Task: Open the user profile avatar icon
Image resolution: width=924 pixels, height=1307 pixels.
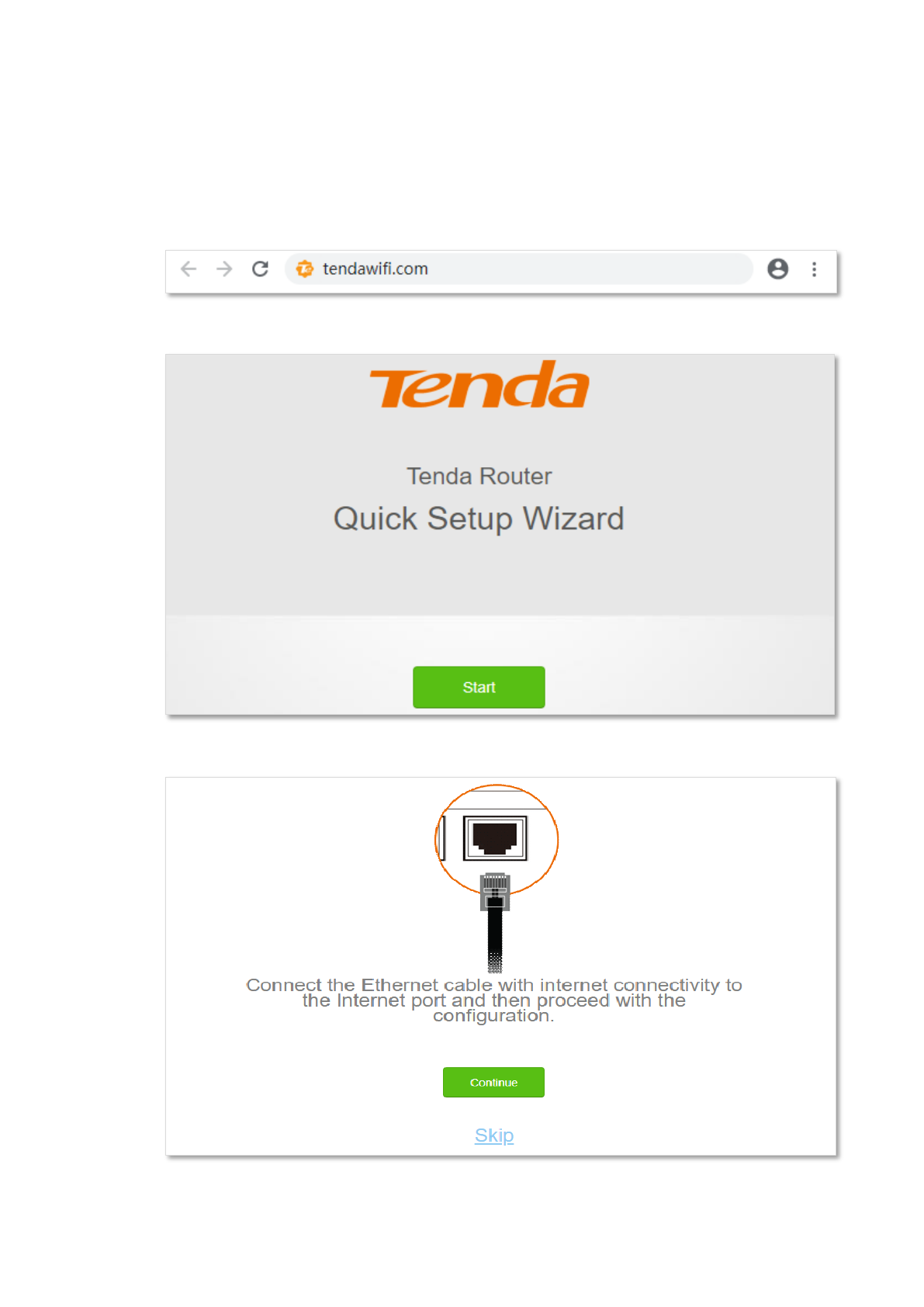Action: pos(778,269)
